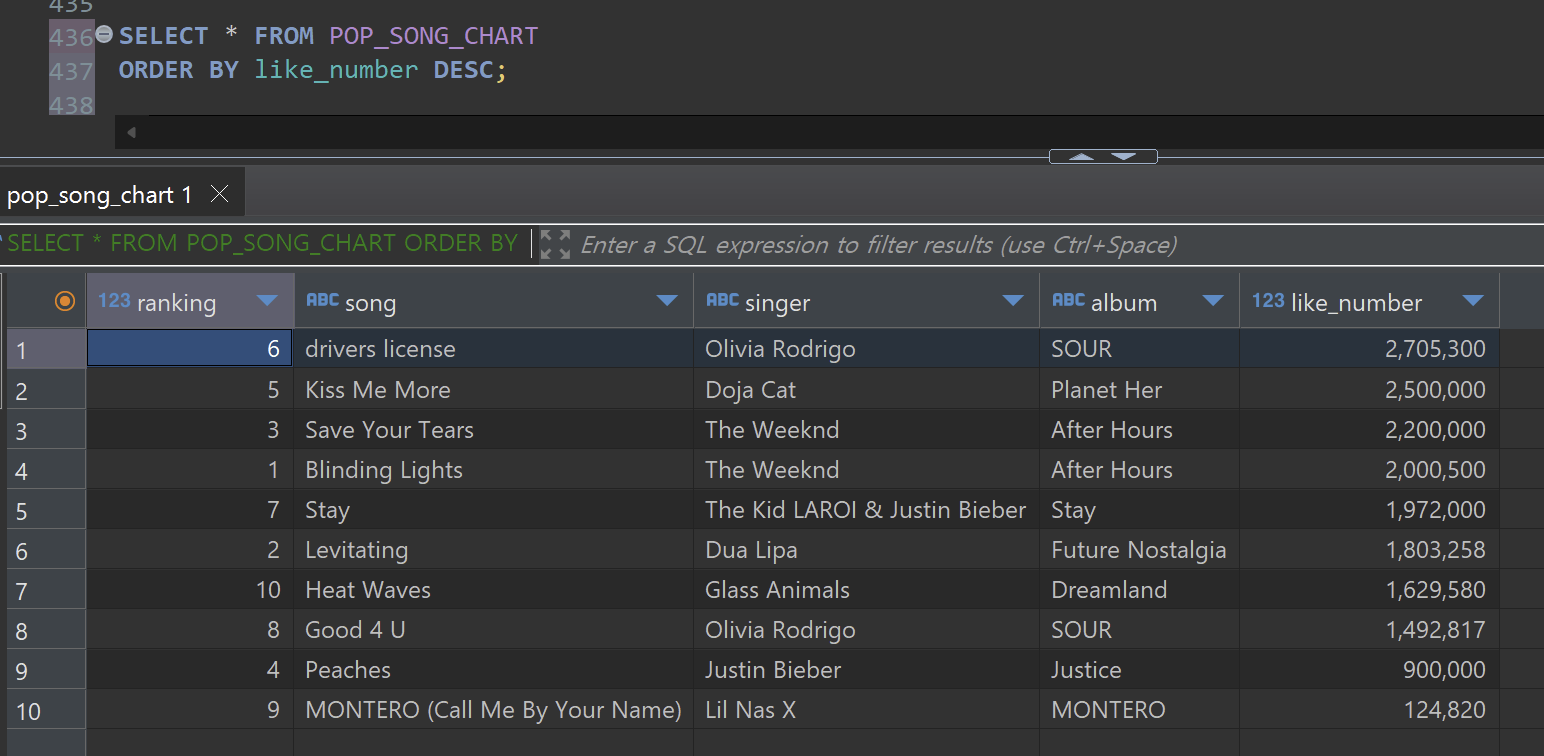This screenshot has width=1544, height=756.
Task: Click the 'Justin Bieber' singer cell in Peaches row
Action: tap(866, 669)
